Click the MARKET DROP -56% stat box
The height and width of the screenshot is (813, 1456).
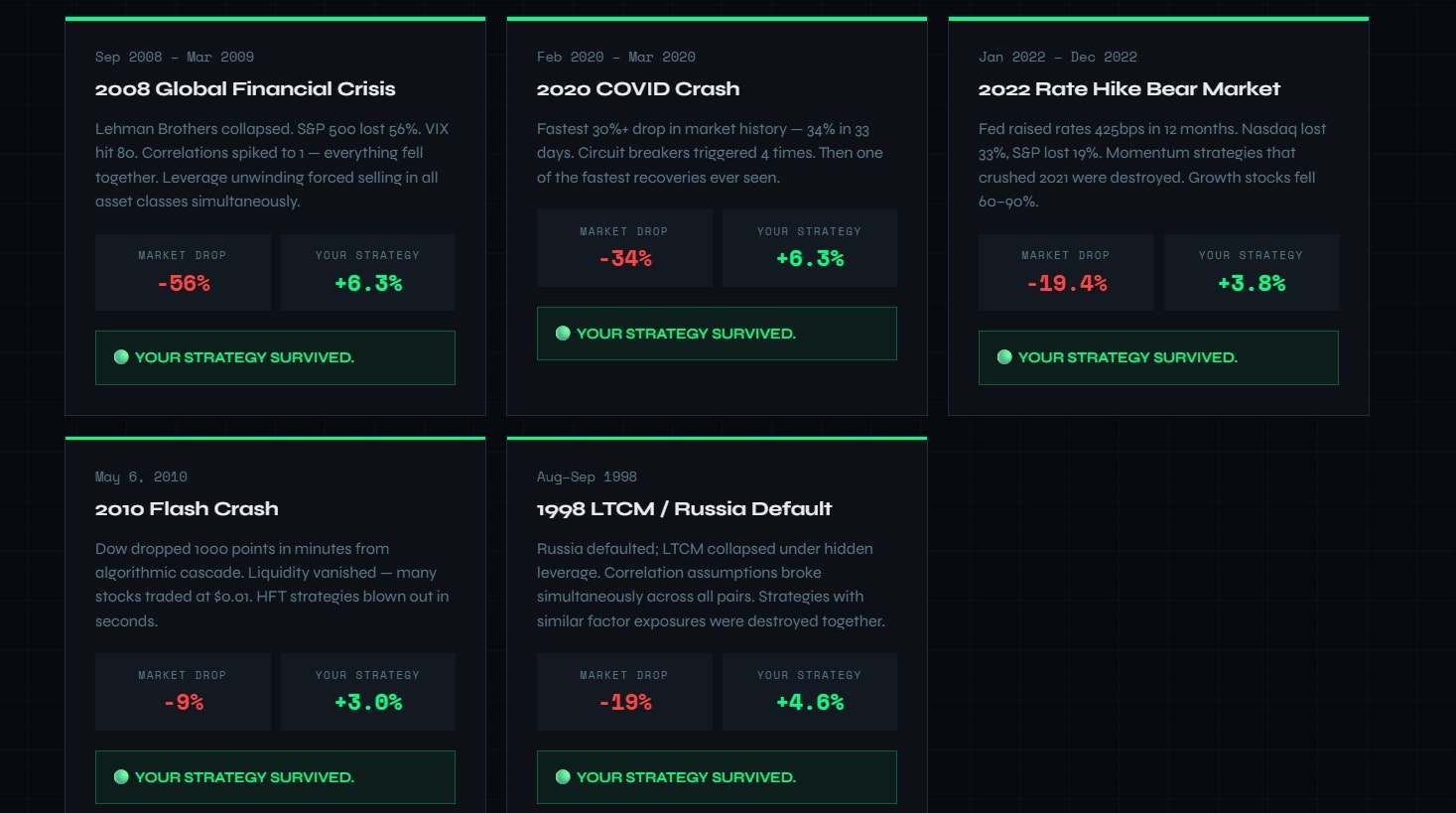click(x=183, y=272)
